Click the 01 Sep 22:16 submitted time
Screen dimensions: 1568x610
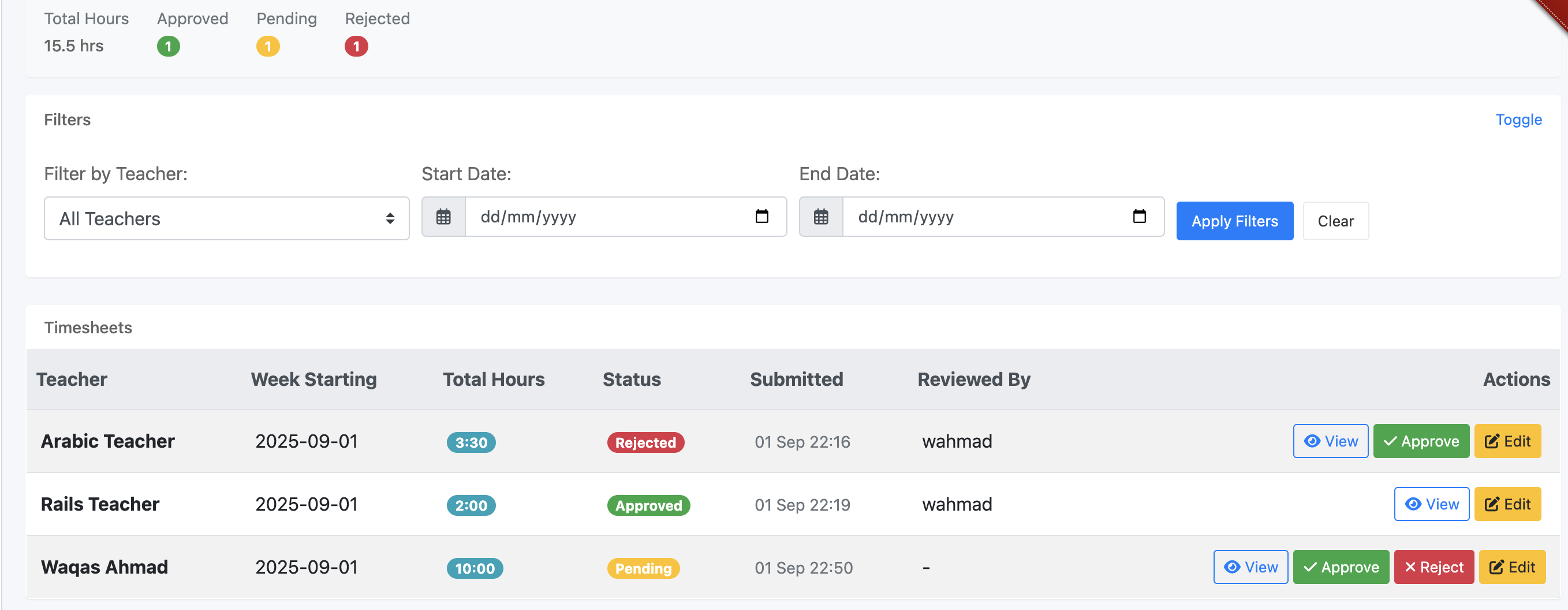802,442
